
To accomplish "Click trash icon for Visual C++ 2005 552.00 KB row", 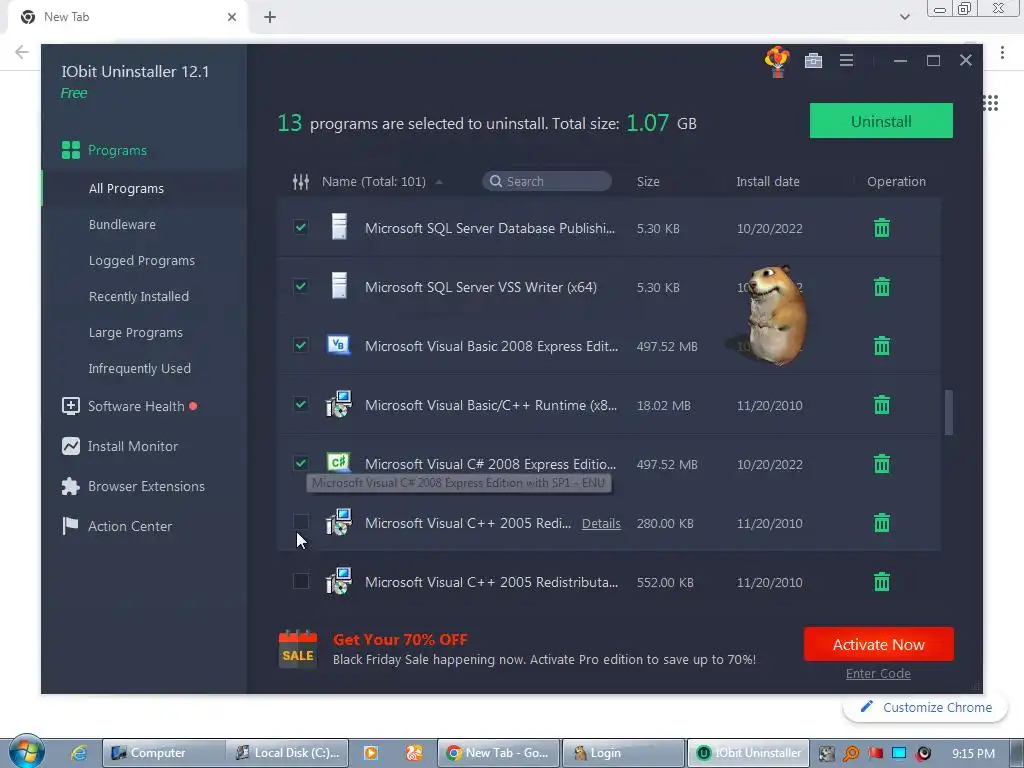I will 882,582.
